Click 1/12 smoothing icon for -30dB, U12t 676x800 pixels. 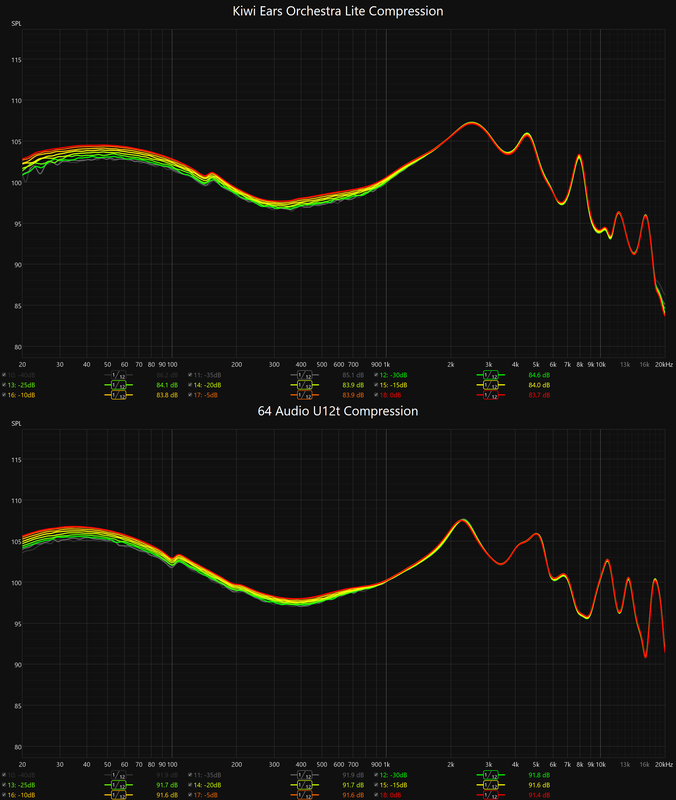(491, 775)
